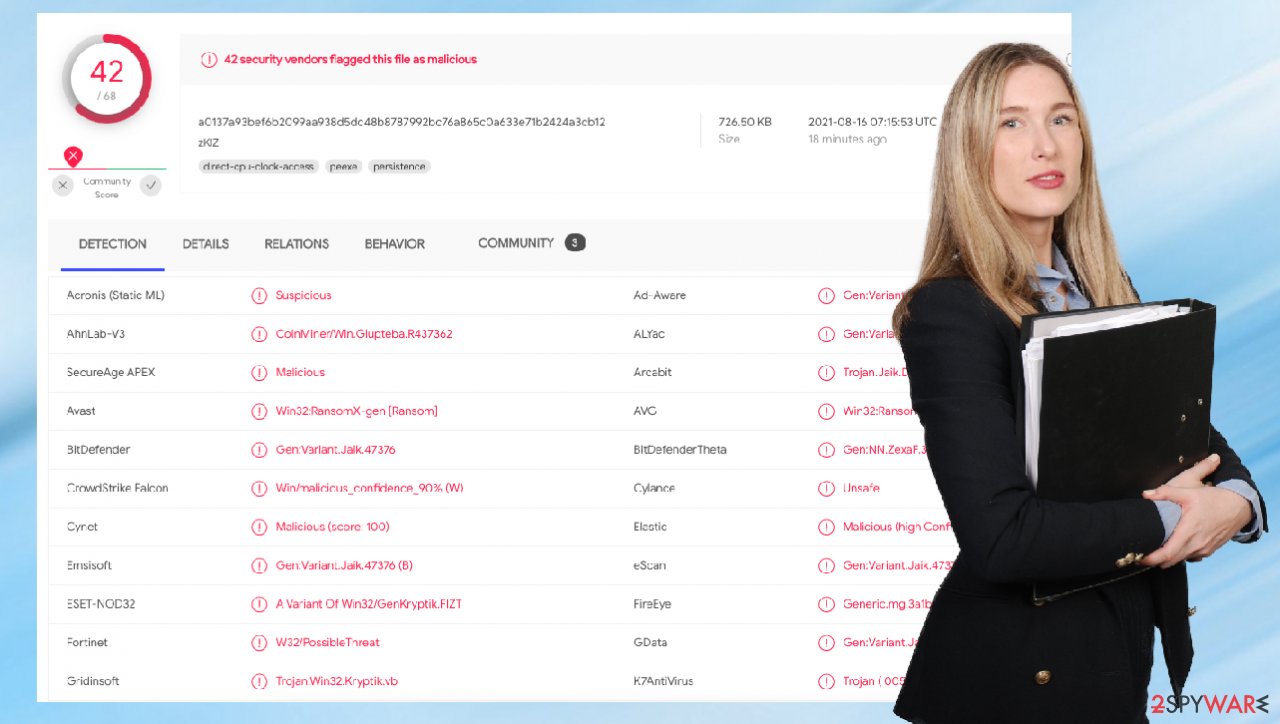Screen dimensions: 1280x724
Task: Click the warning icon in Fortinet row
Action: point(259,642)
